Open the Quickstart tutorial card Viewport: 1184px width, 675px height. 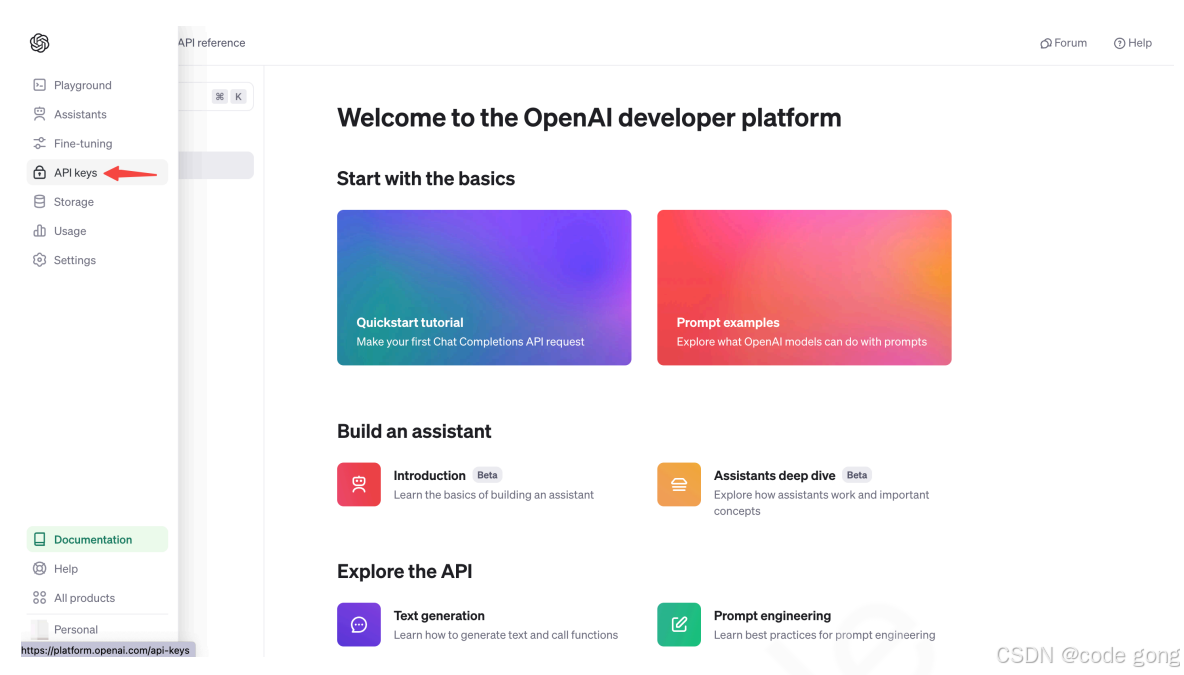click(484, 288)
